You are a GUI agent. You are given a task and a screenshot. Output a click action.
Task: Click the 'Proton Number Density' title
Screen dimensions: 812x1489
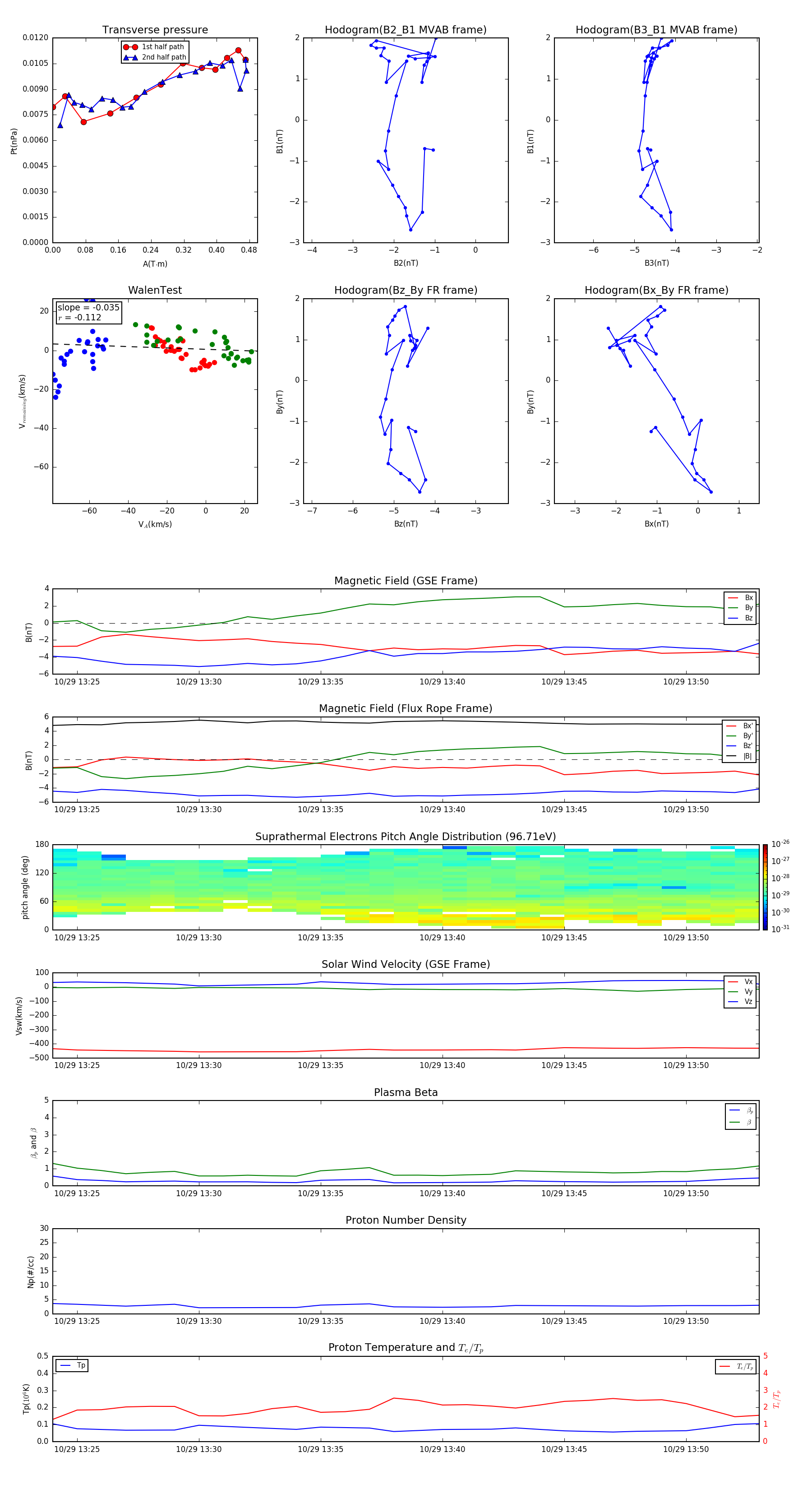[x=406, y=1220]
